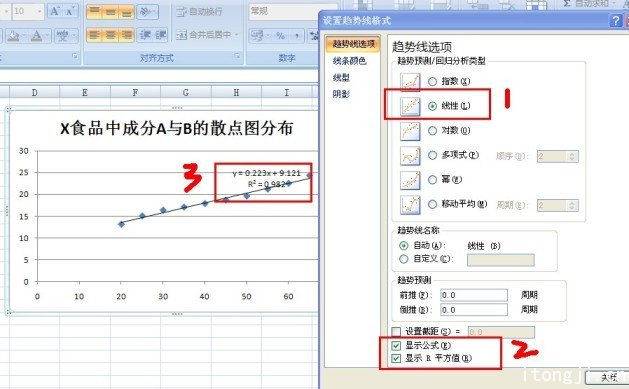Open the fill color dropdown arrow
Screen dimensions: 629x389
(24, 36)
